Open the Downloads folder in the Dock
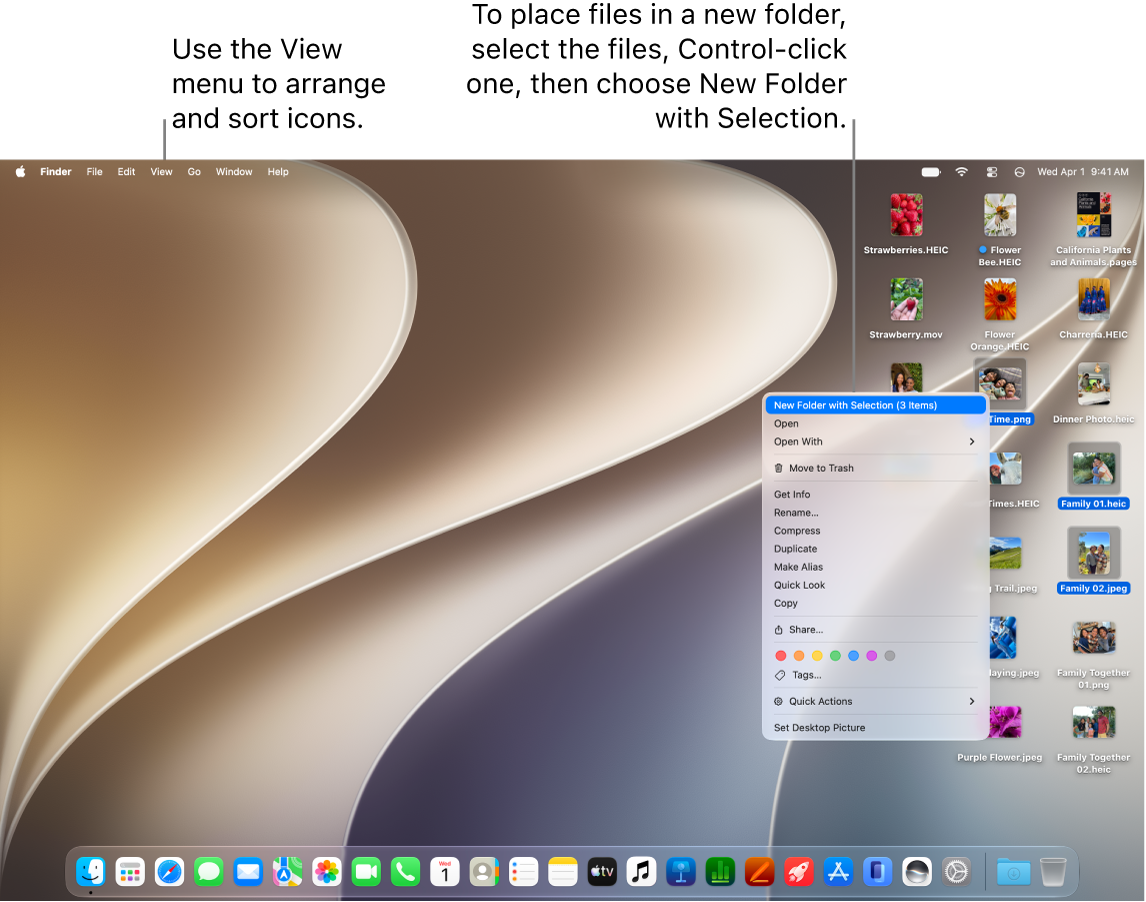The height and width of the screenshot is (902, 1146). pos(1014,871)
